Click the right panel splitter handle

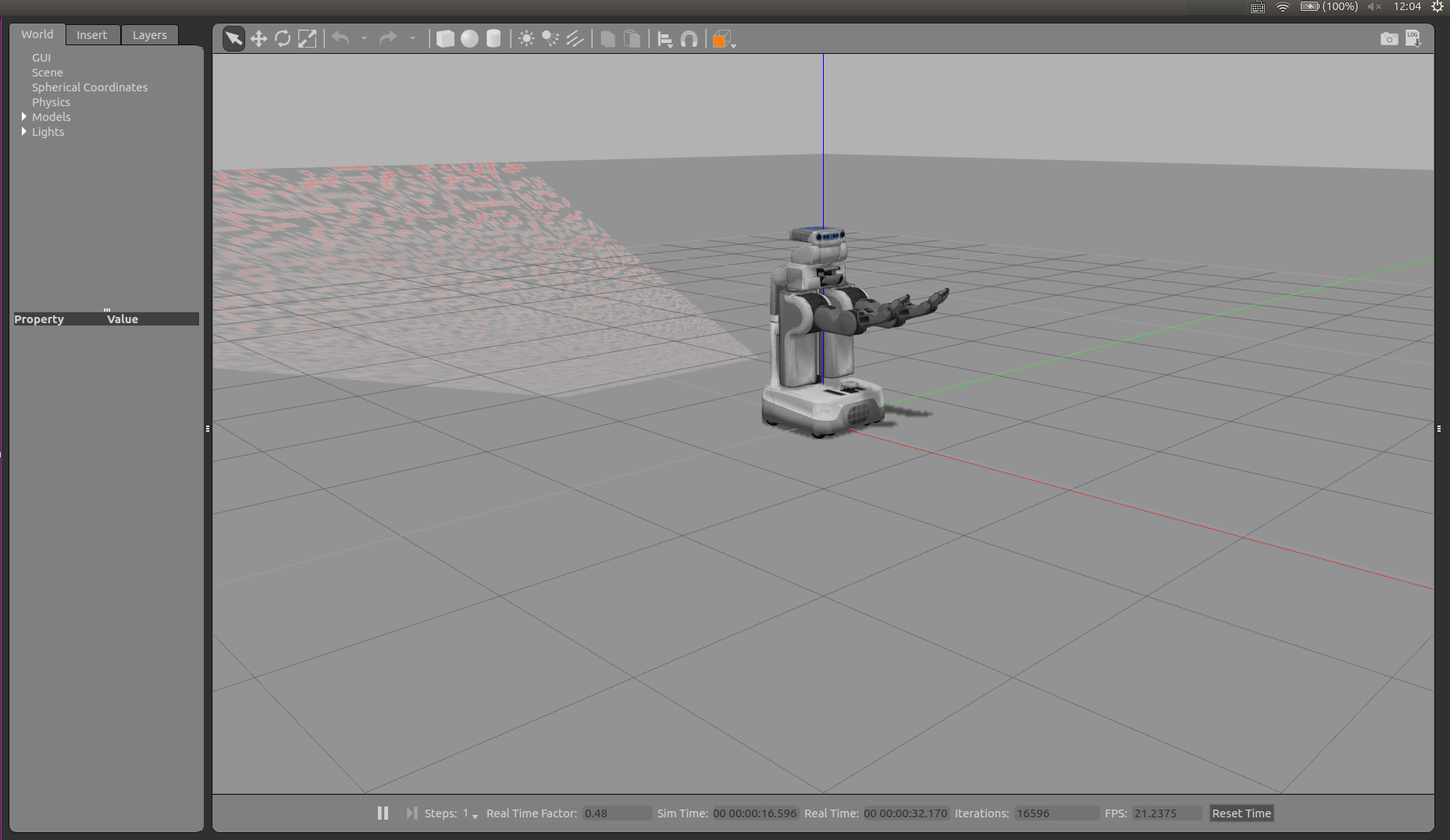(1439, 429)
